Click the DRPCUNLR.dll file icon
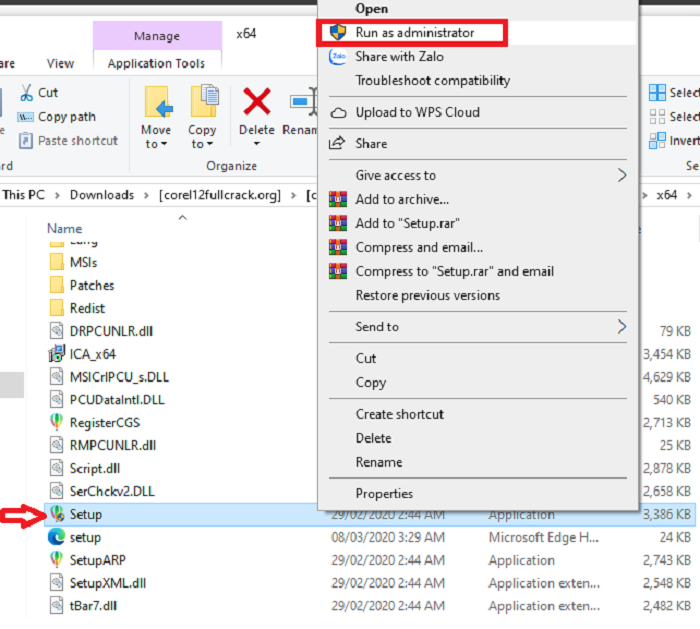The width and height of the screenshot is (700, 629). click(56, 331)
